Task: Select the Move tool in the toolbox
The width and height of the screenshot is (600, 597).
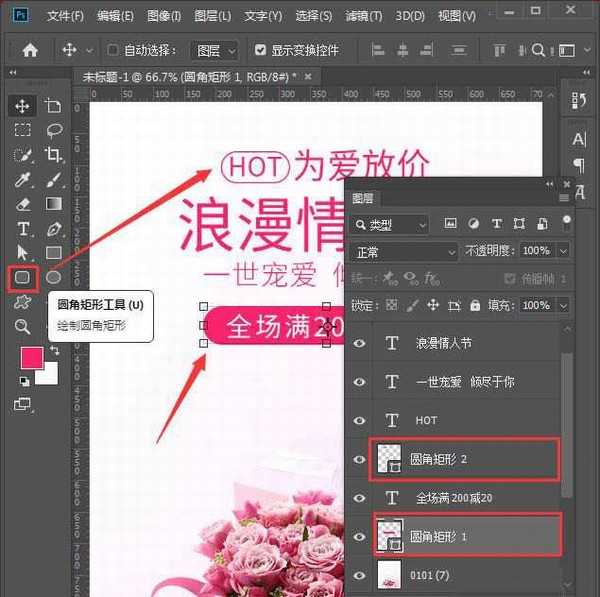Action: (22, 106)
